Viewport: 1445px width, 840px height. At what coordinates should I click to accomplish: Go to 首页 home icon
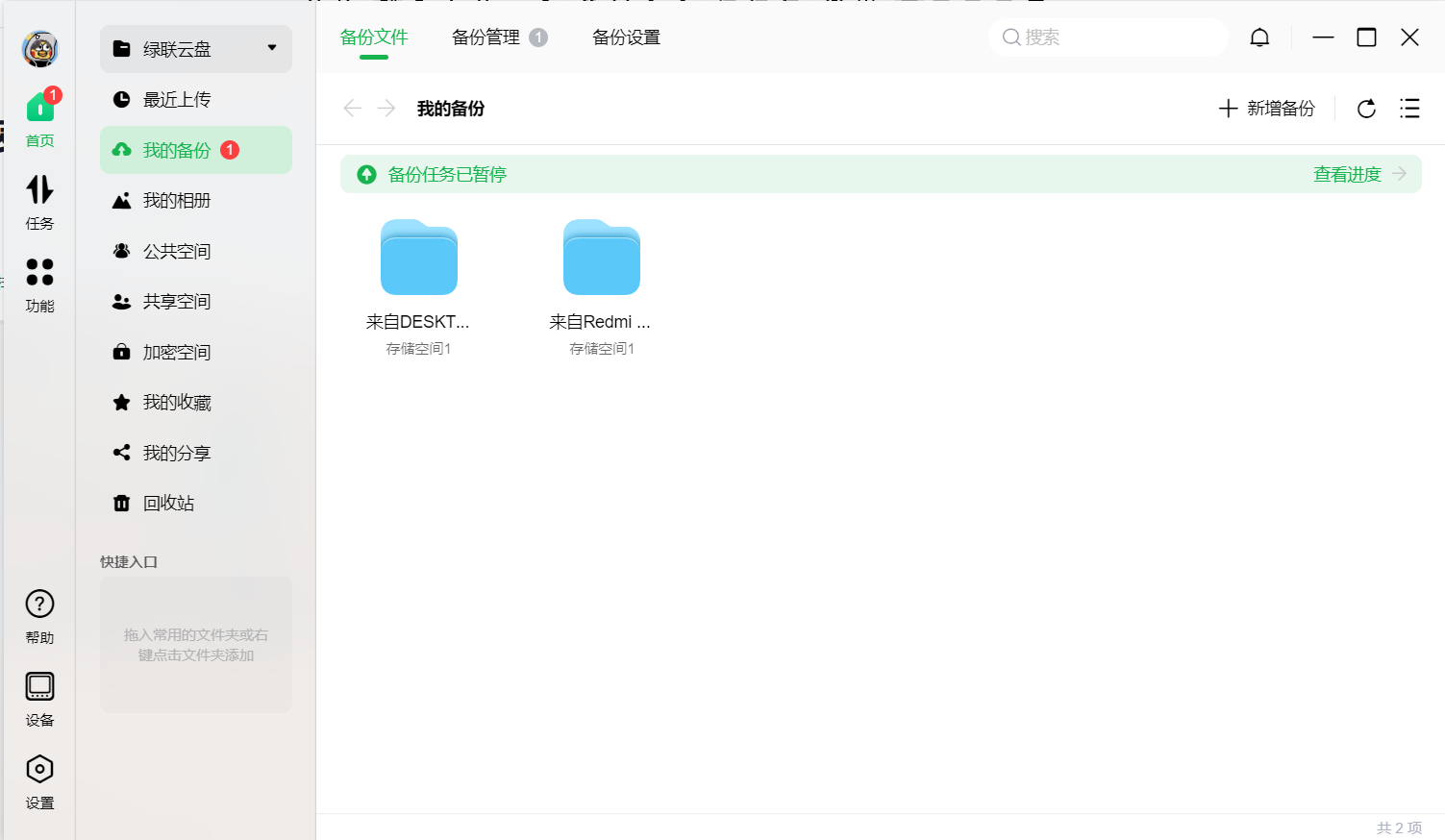click(x=39, y=119)
